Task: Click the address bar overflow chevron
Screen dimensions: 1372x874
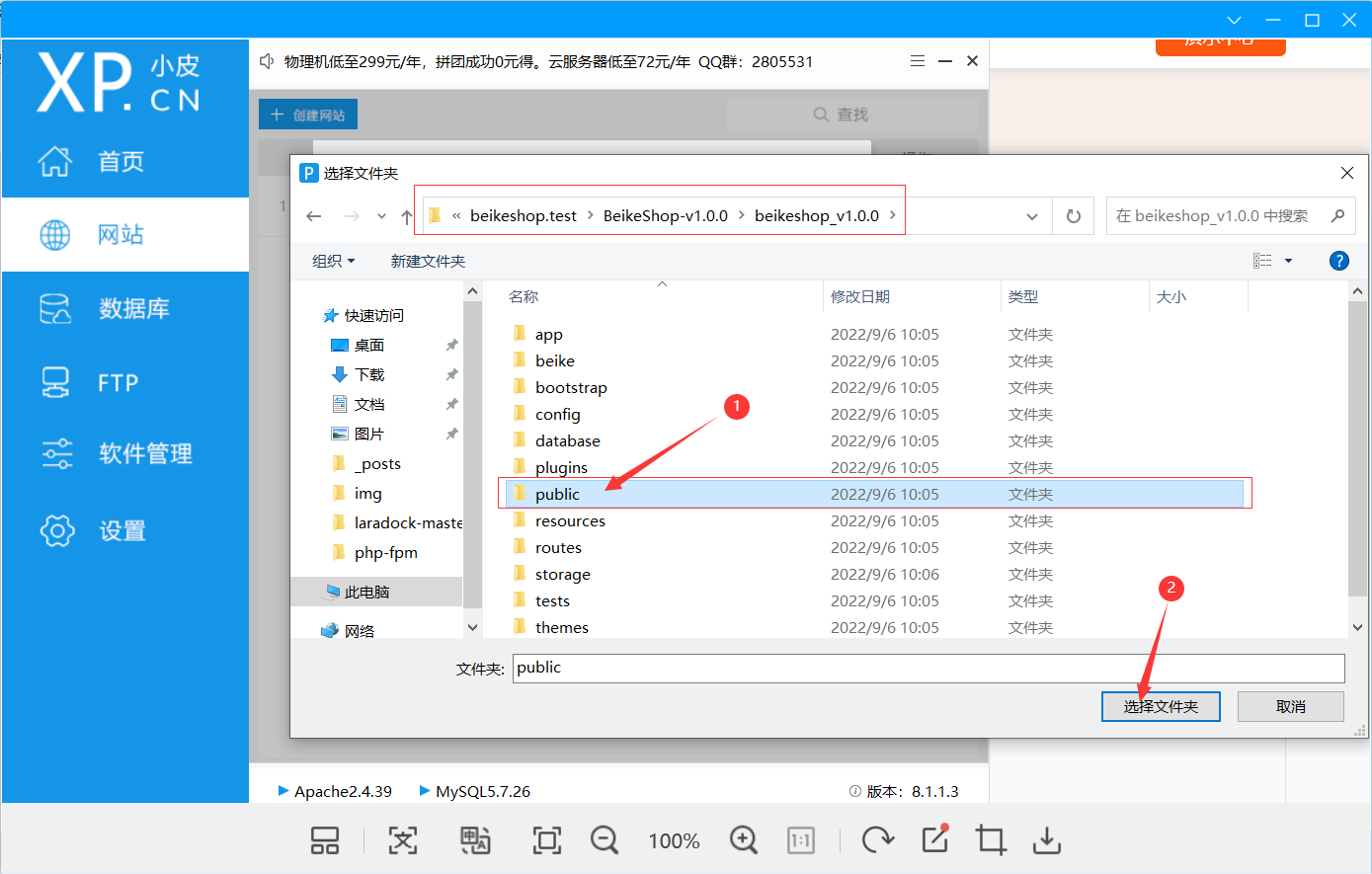Action: [456, 215]
